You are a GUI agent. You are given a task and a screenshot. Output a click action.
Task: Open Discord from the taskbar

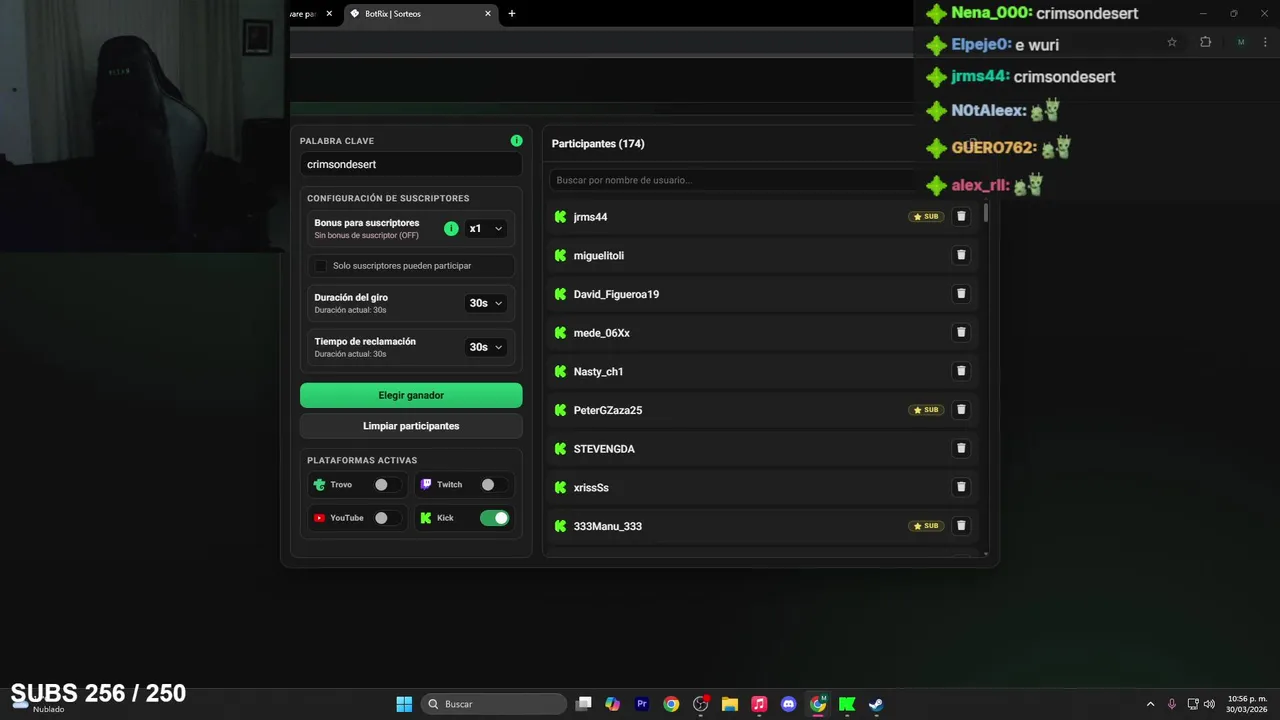pos(788,704)
